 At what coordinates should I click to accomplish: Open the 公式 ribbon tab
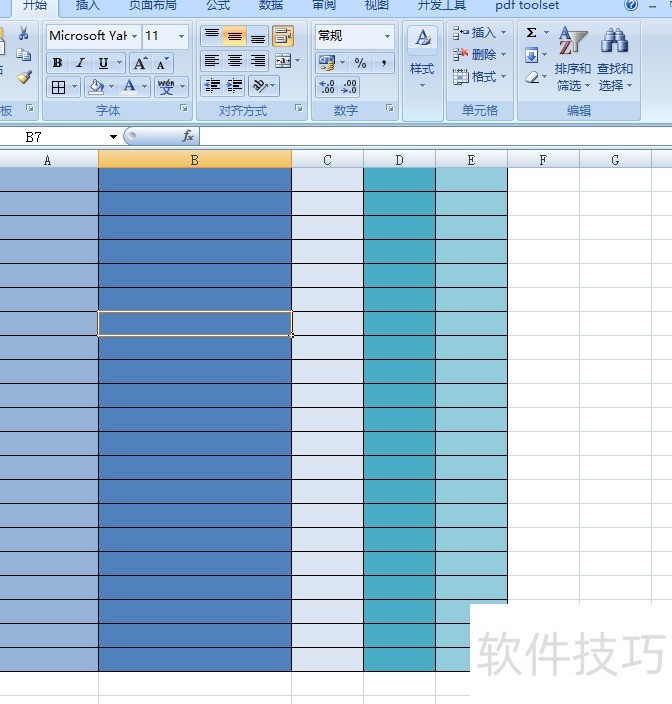pyautogui.click(x=218, y=5)
